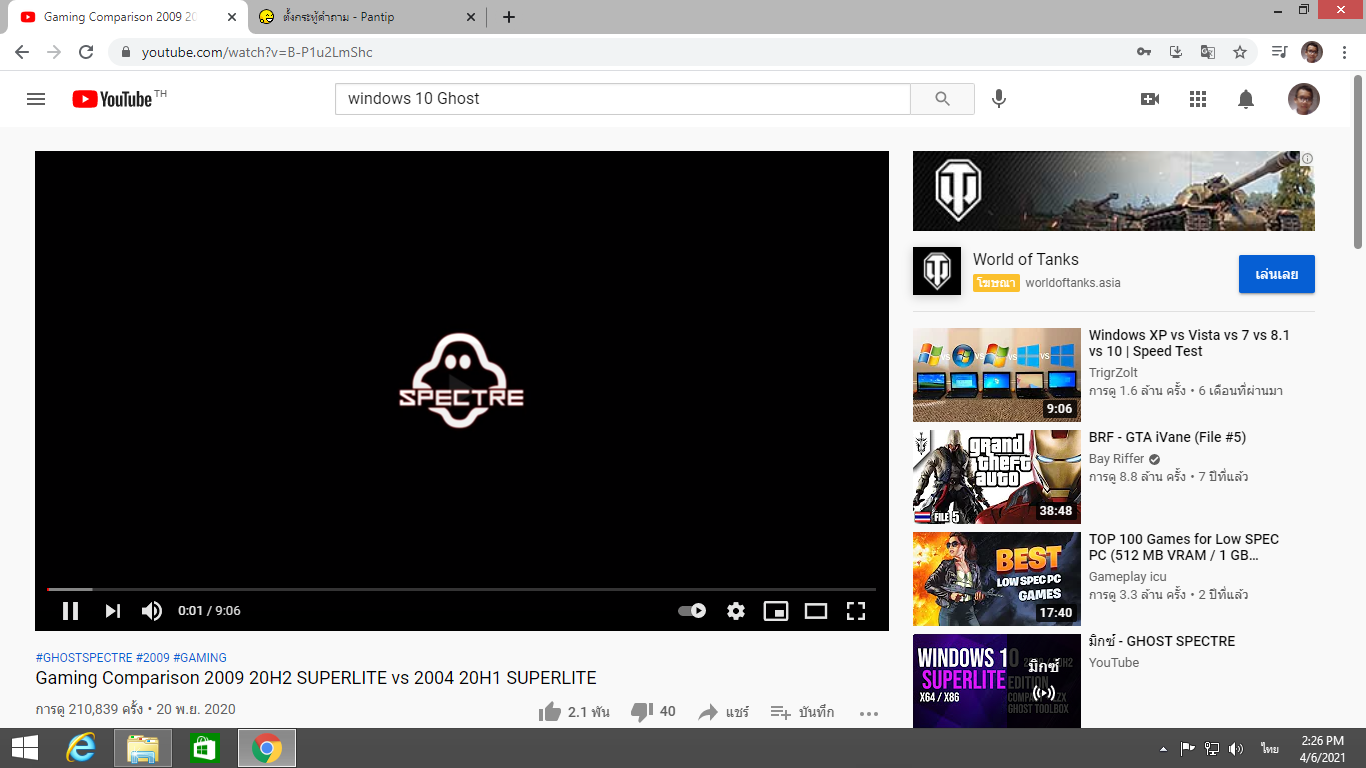Open the ad info icon
This screenshot has height=768, width=1366.
[1307, 159]
